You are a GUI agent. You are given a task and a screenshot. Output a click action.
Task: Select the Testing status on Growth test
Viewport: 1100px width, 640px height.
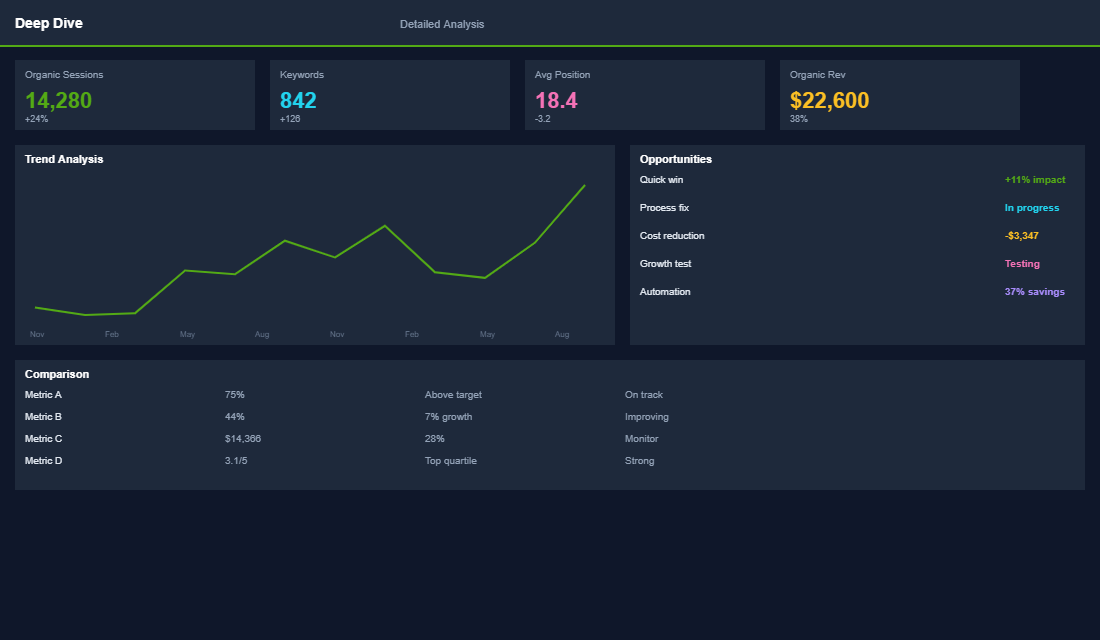pyautogui.click(x=1022, y=263)
